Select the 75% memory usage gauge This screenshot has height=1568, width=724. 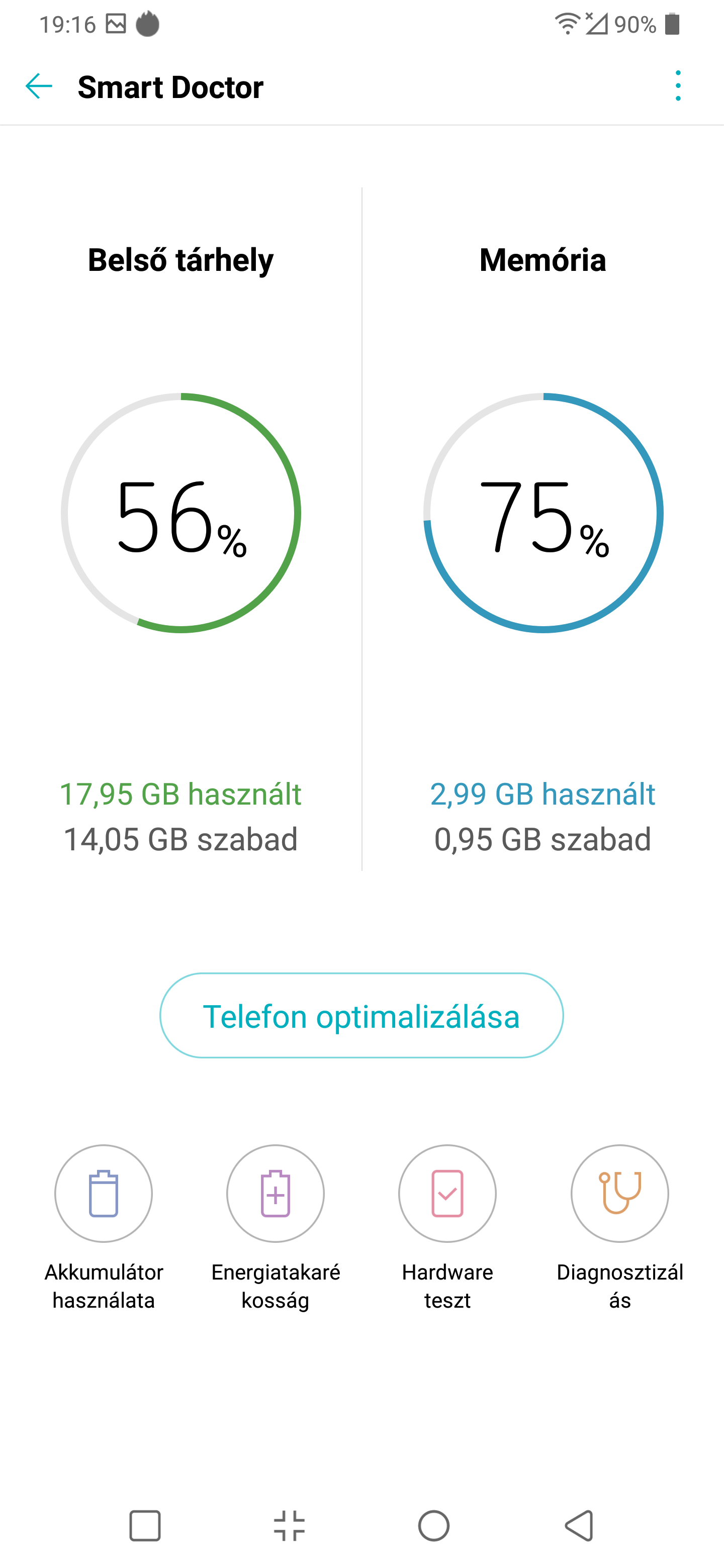pyautogui.click(x=543, y=513)
